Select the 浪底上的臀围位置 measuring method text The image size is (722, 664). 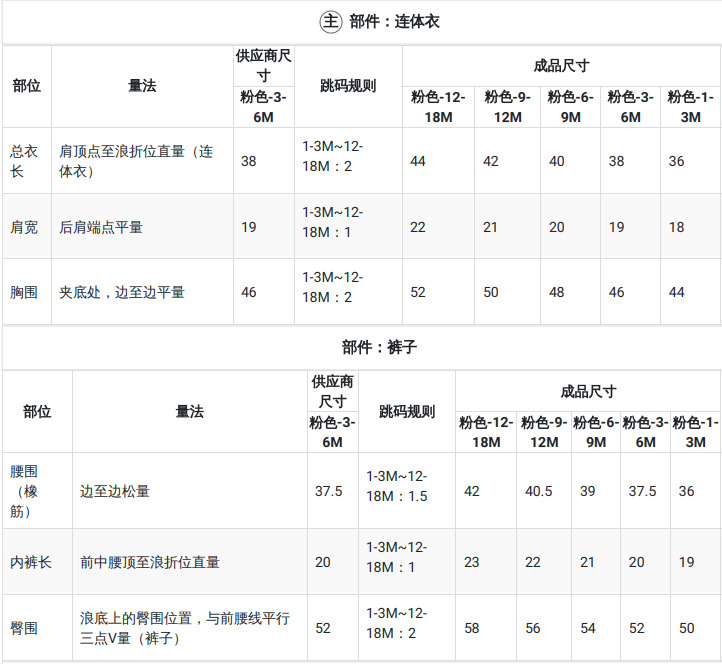click(x=185, y=628)
